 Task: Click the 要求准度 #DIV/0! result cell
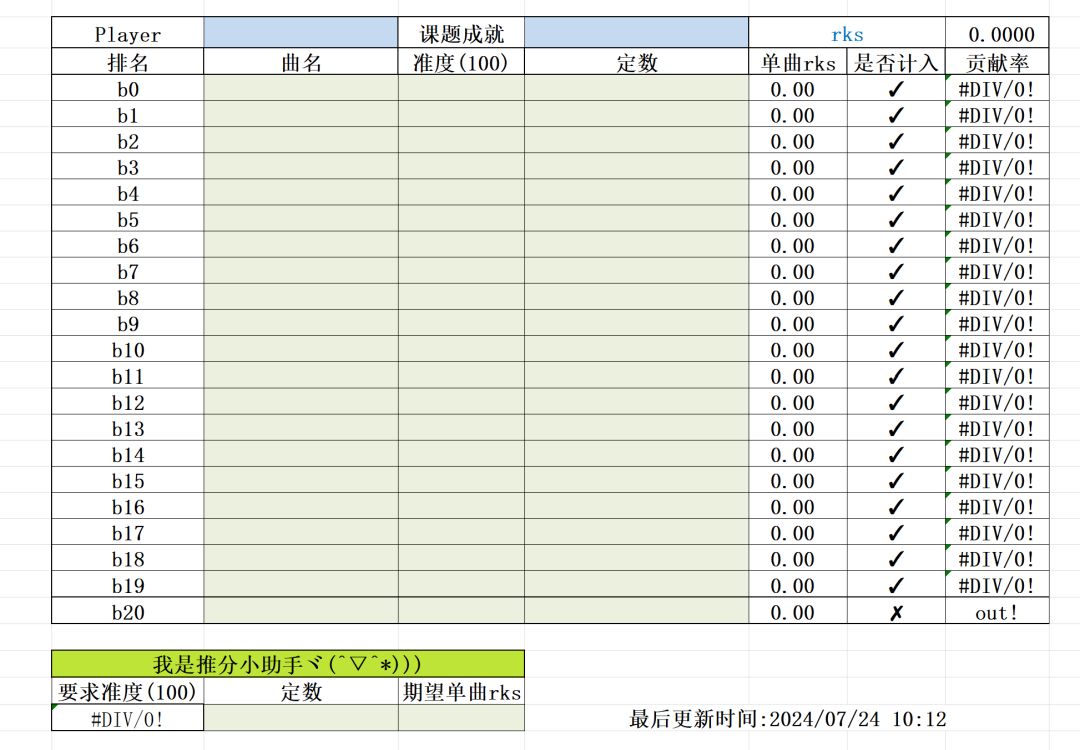(x=127, y=718)
